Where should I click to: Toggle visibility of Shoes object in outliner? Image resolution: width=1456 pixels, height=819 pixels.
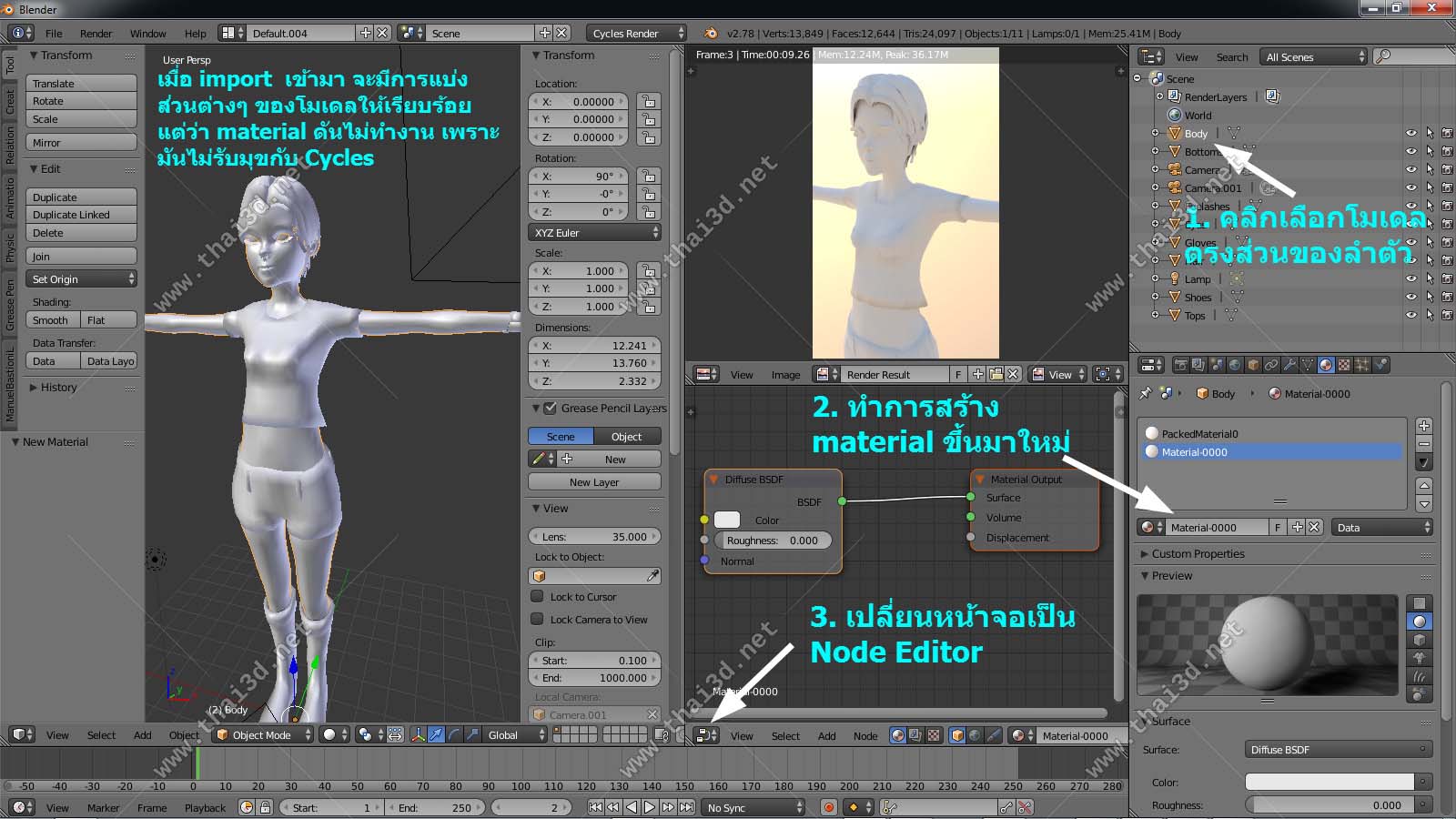click(x=1411, y=297)
